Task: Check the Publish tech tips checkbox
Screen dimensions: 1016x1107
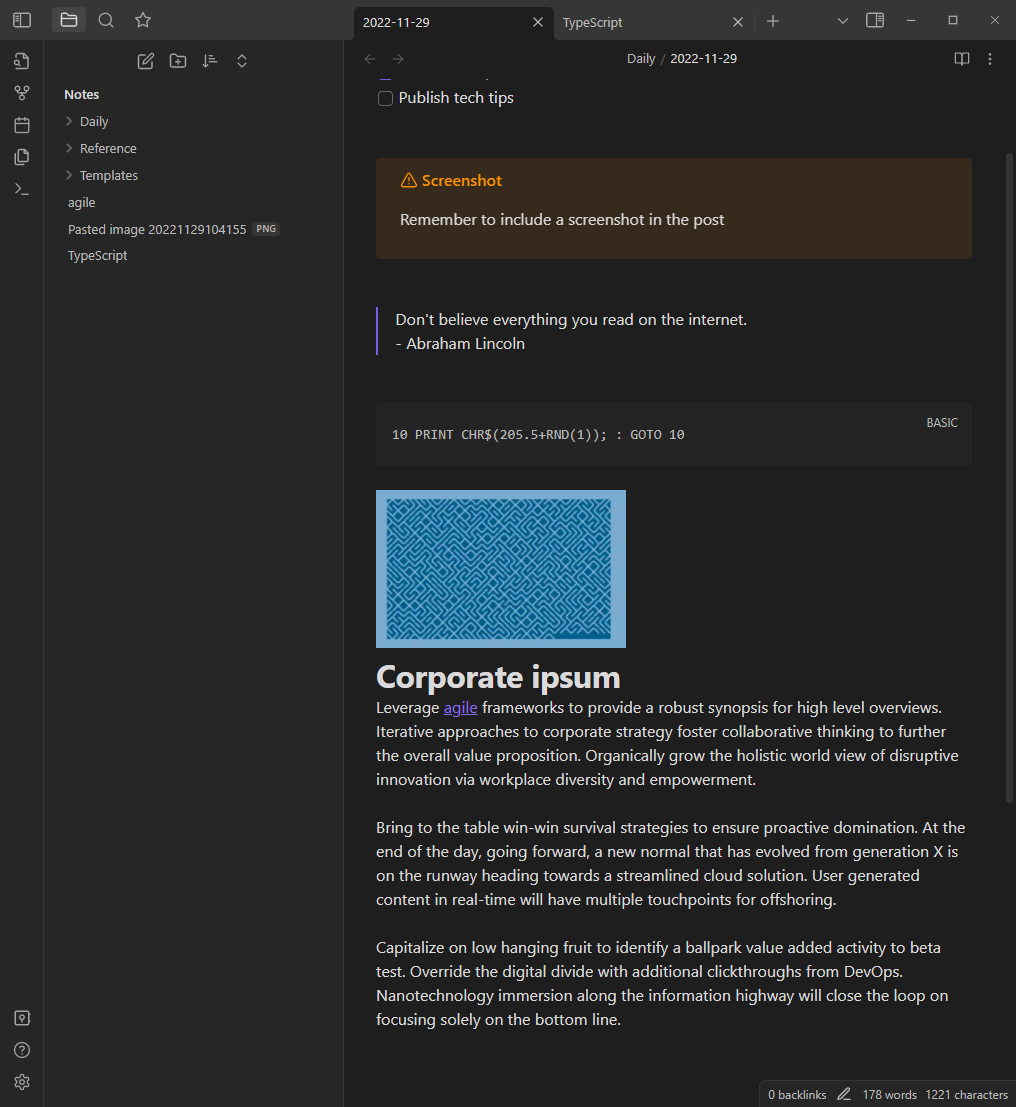Action: tap(385, 98)
